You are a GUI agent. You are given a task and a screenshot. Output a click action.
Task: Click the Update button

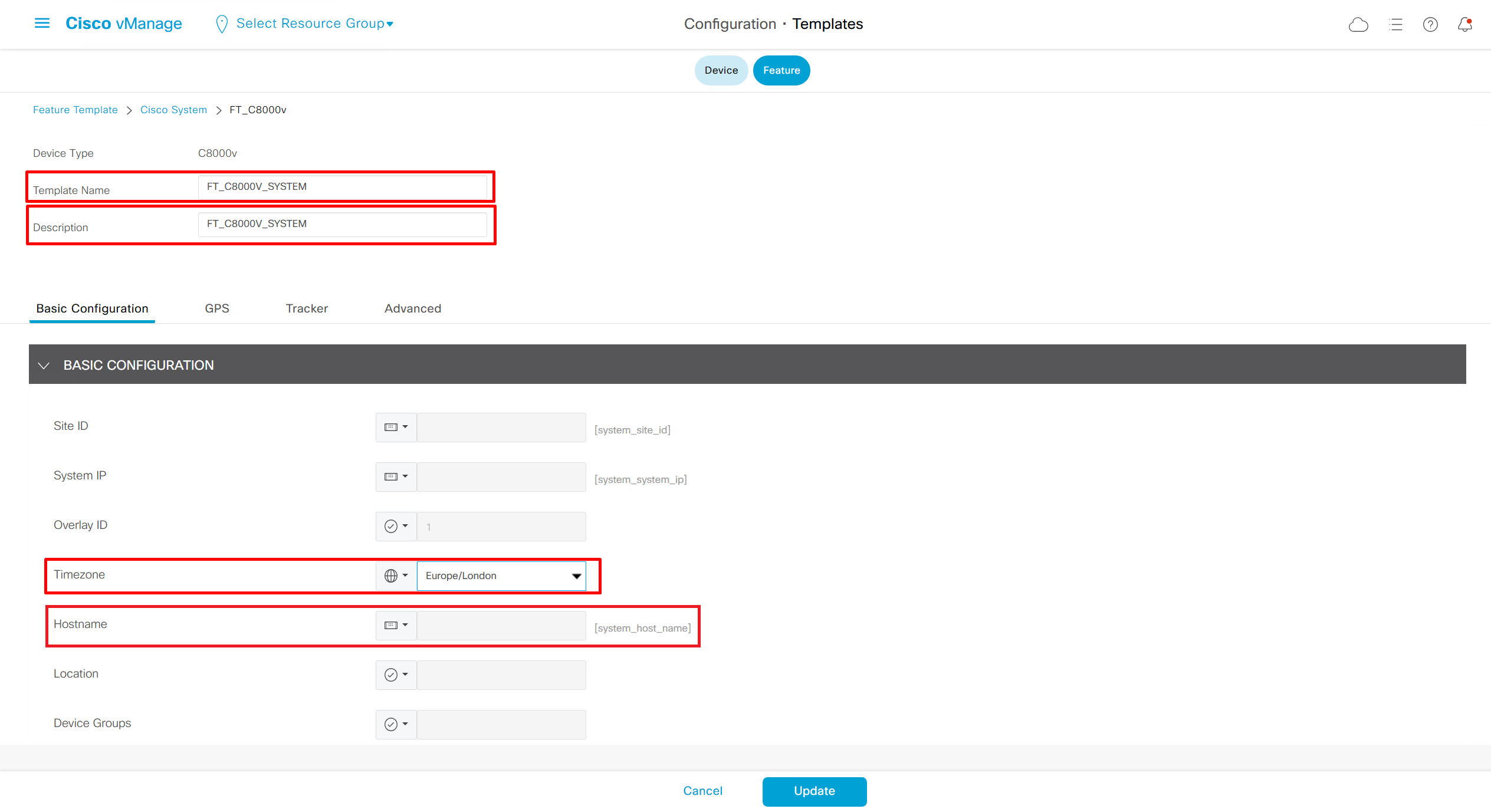pos(814,791)
